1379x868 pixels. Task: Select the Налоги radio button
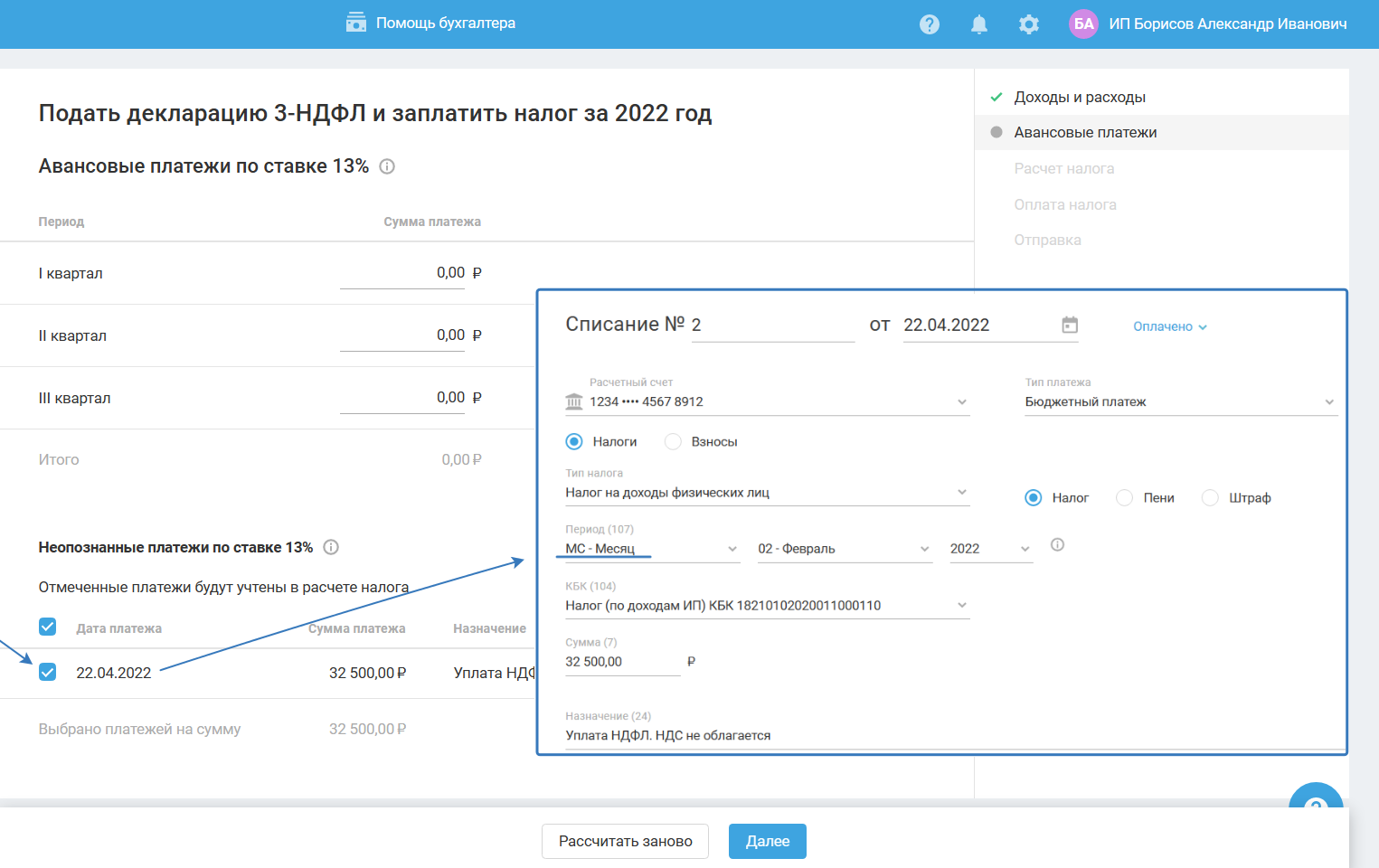574,441
